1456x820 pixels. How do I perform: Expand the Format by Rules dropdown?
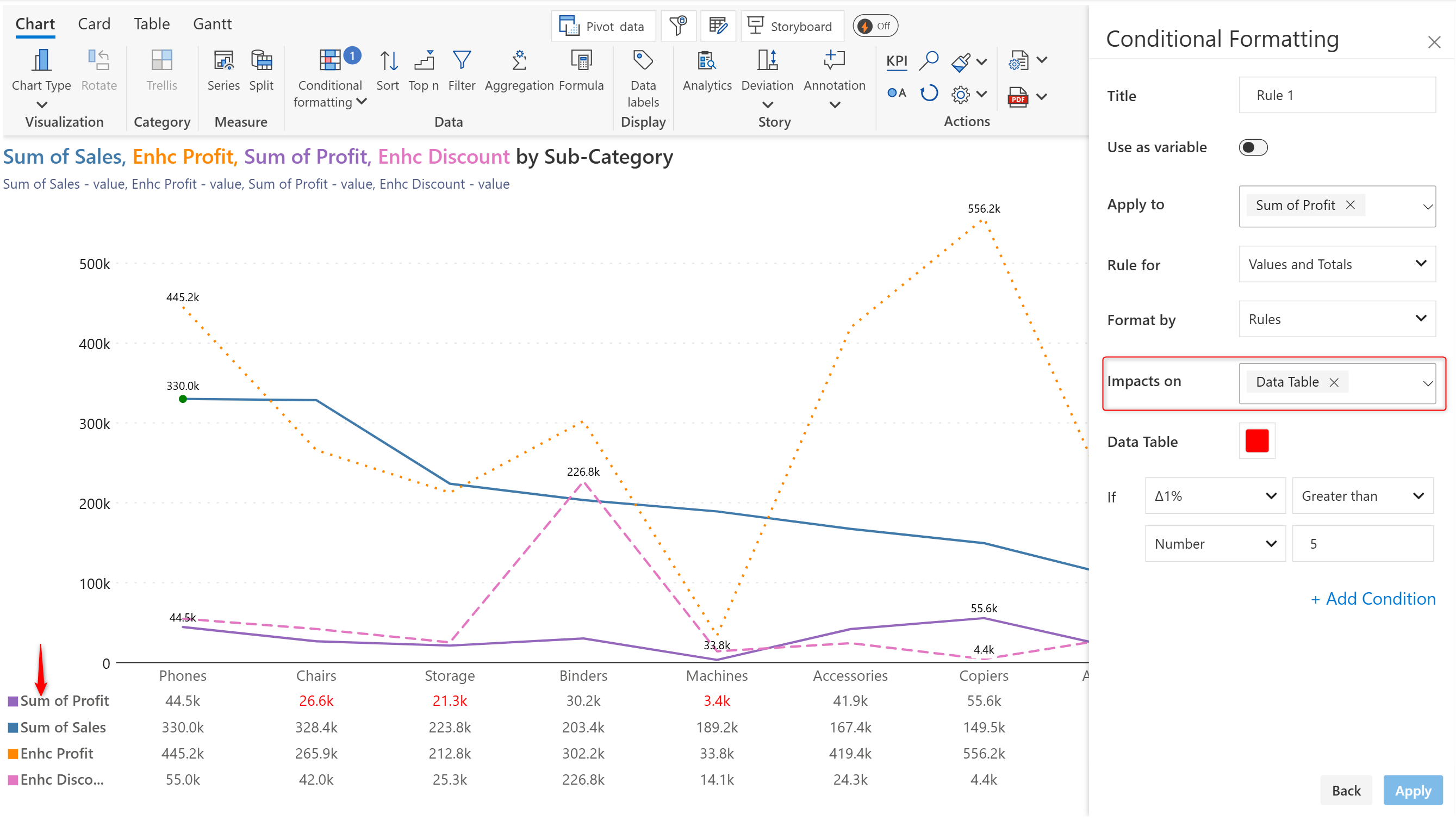coord(1337,319)
